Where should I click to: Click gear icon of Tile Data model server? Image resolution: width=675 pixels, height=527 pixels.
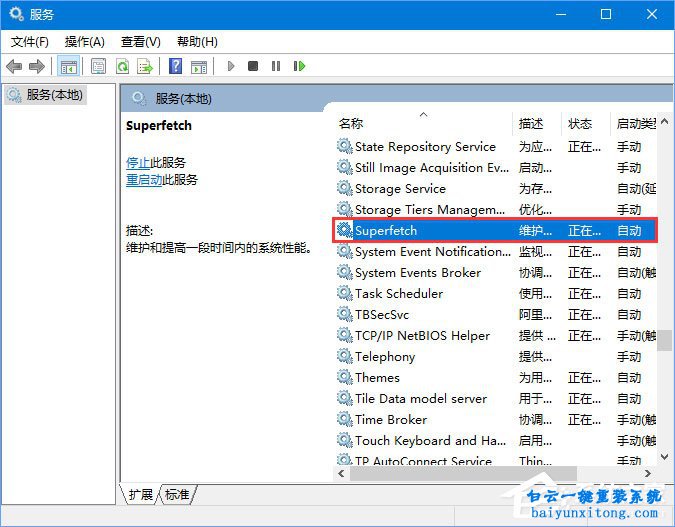point(344,398)
